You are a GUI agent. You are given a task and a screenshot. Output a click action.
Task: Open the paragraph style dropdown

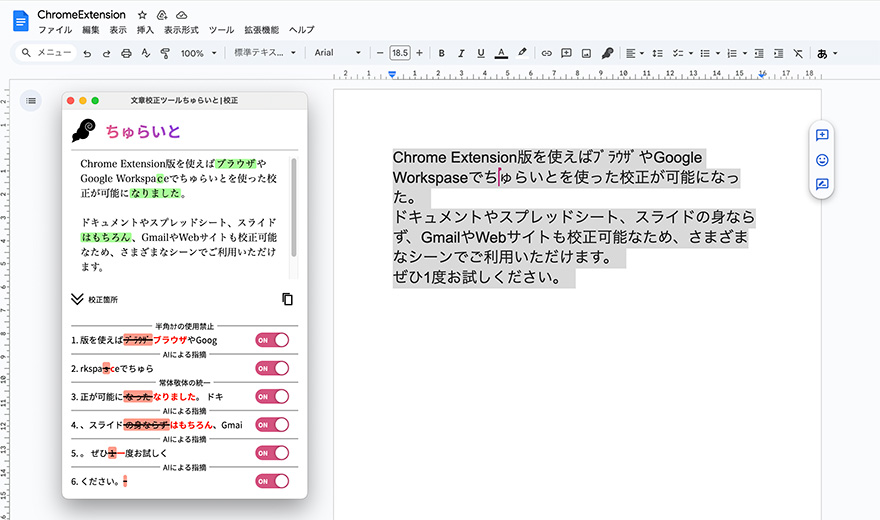[x=264, y=53]
